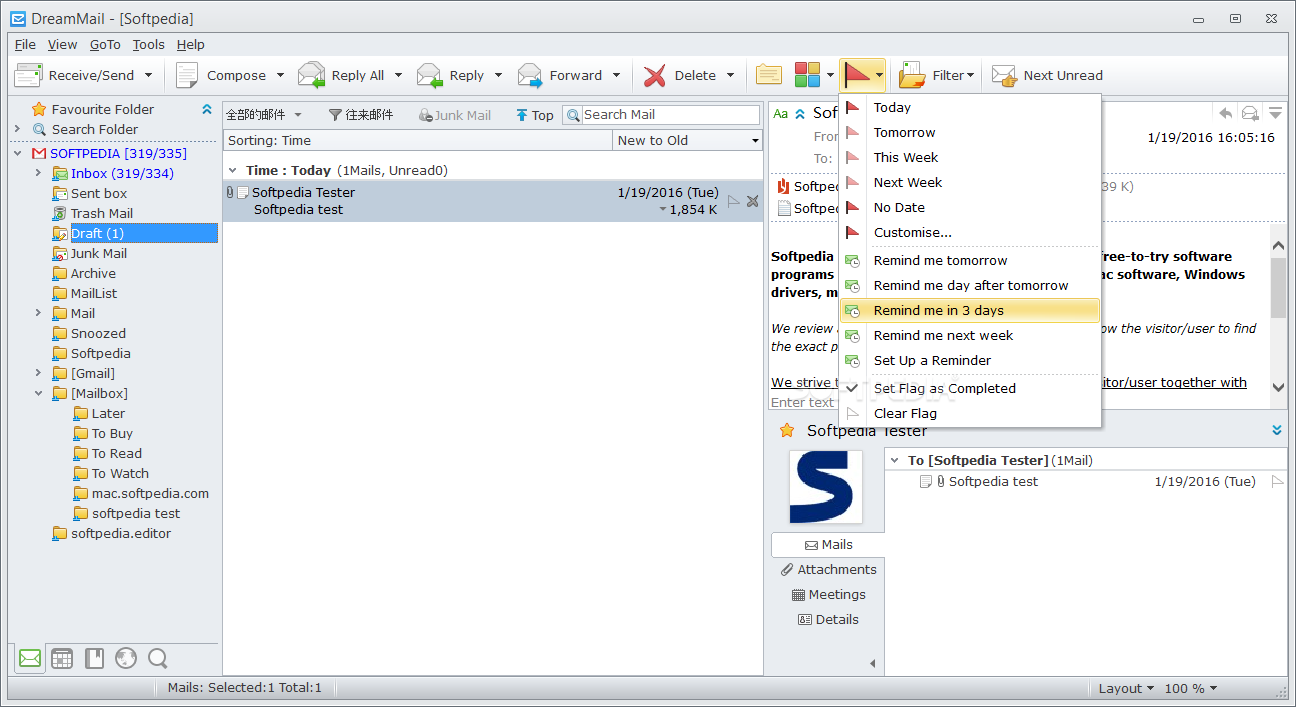Click the Compose new mail icon
This screenshot has width=1296, height=707.
tap(187, 75)
